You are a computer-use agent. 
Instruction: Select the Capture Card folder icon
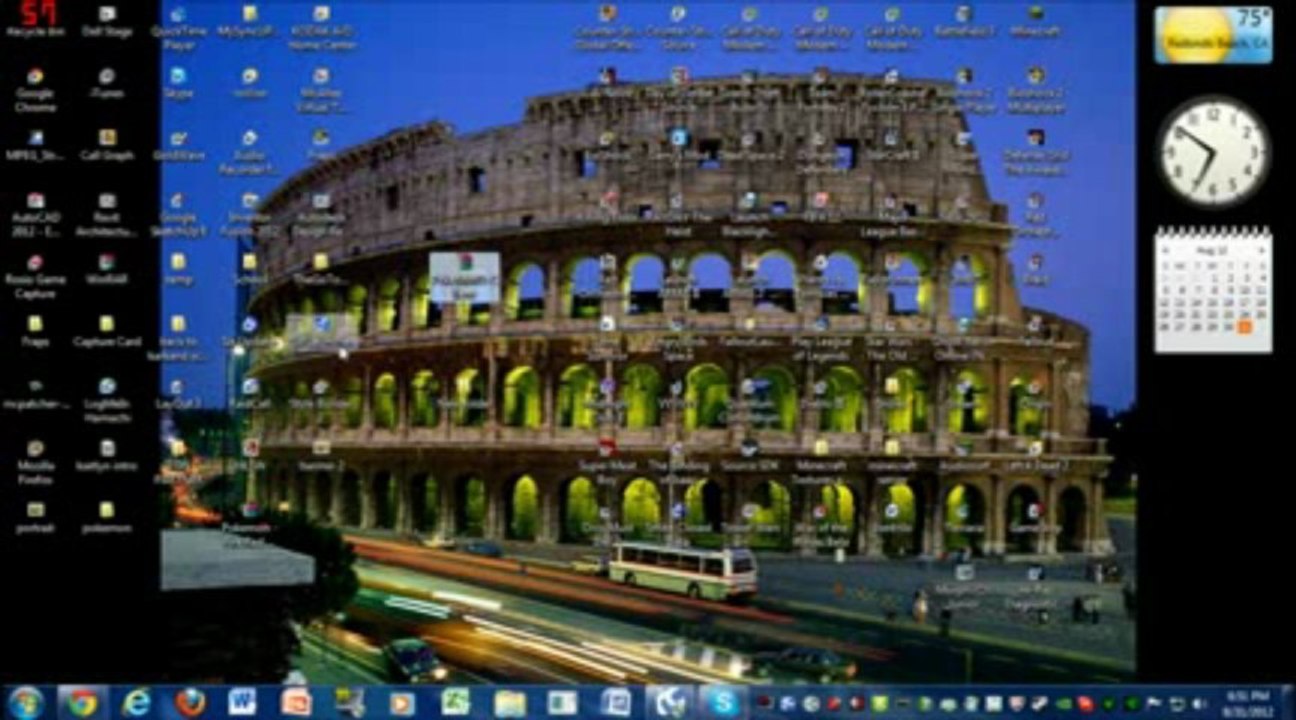point(107,331)
